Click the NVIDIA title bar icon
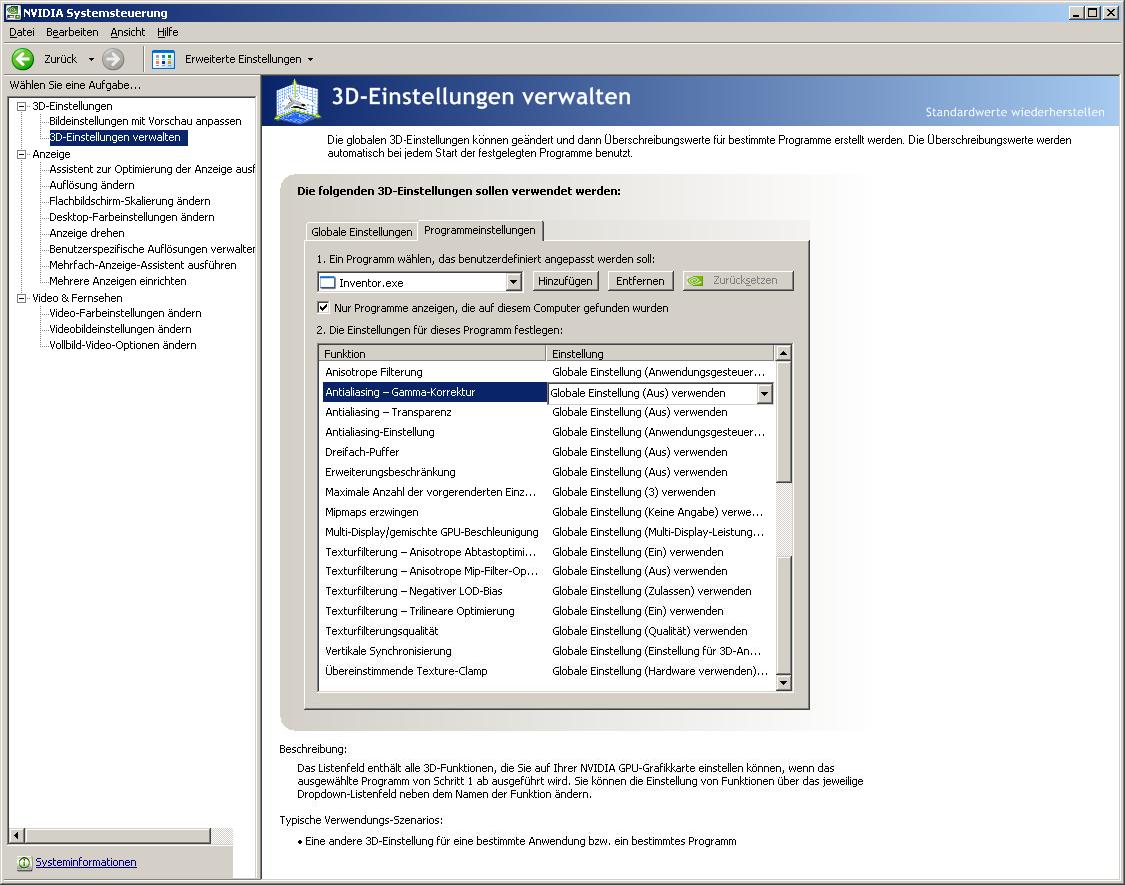 click(12, 12)
